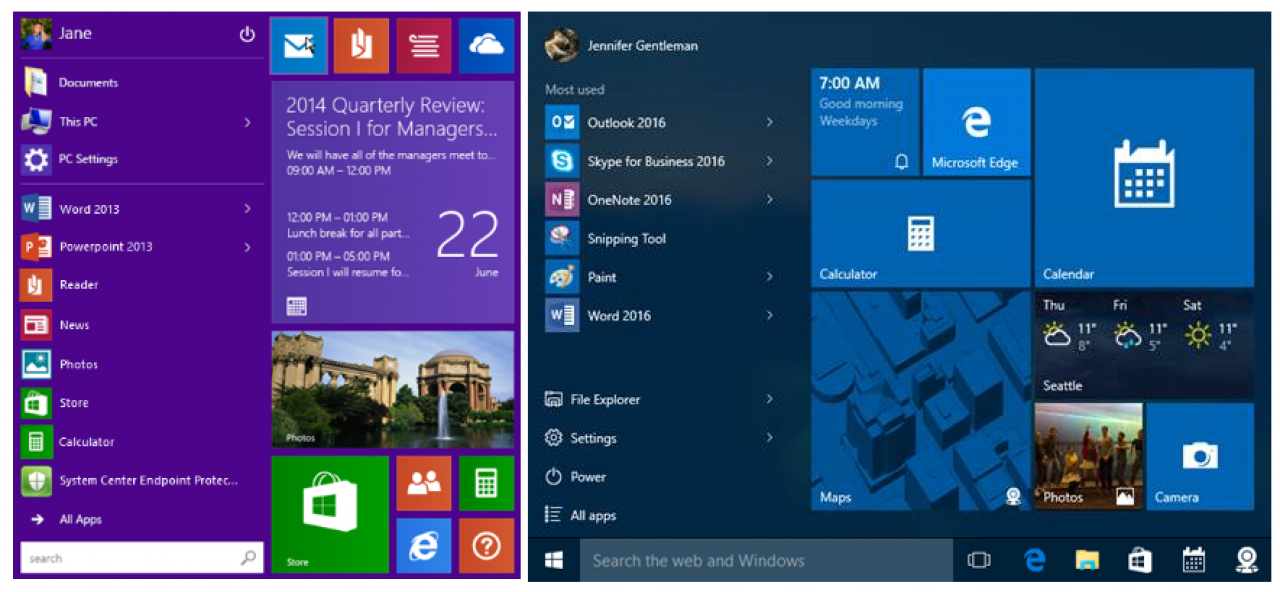Open the Seattle weather tile
This screenshot has height=592, width=1280.
[x=1144, y=345]
